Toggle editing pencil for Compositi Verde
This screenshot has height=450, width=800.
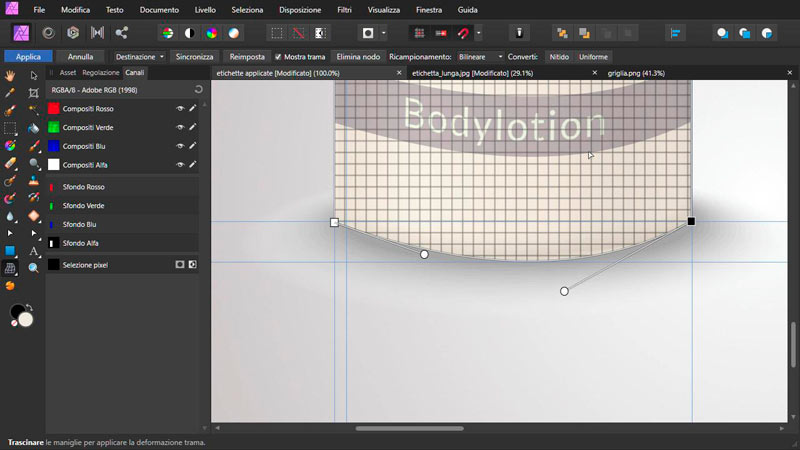click(x=192, y=127)
